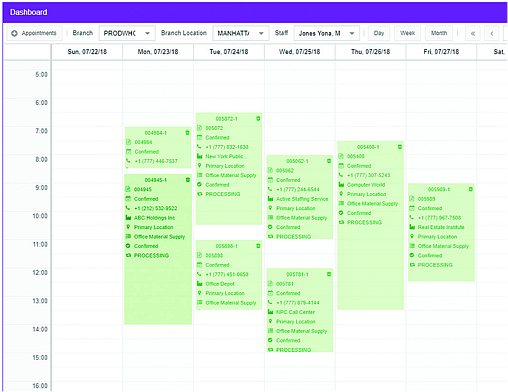
Task: Click the NPC Call Center customer name
Action: 295,312
